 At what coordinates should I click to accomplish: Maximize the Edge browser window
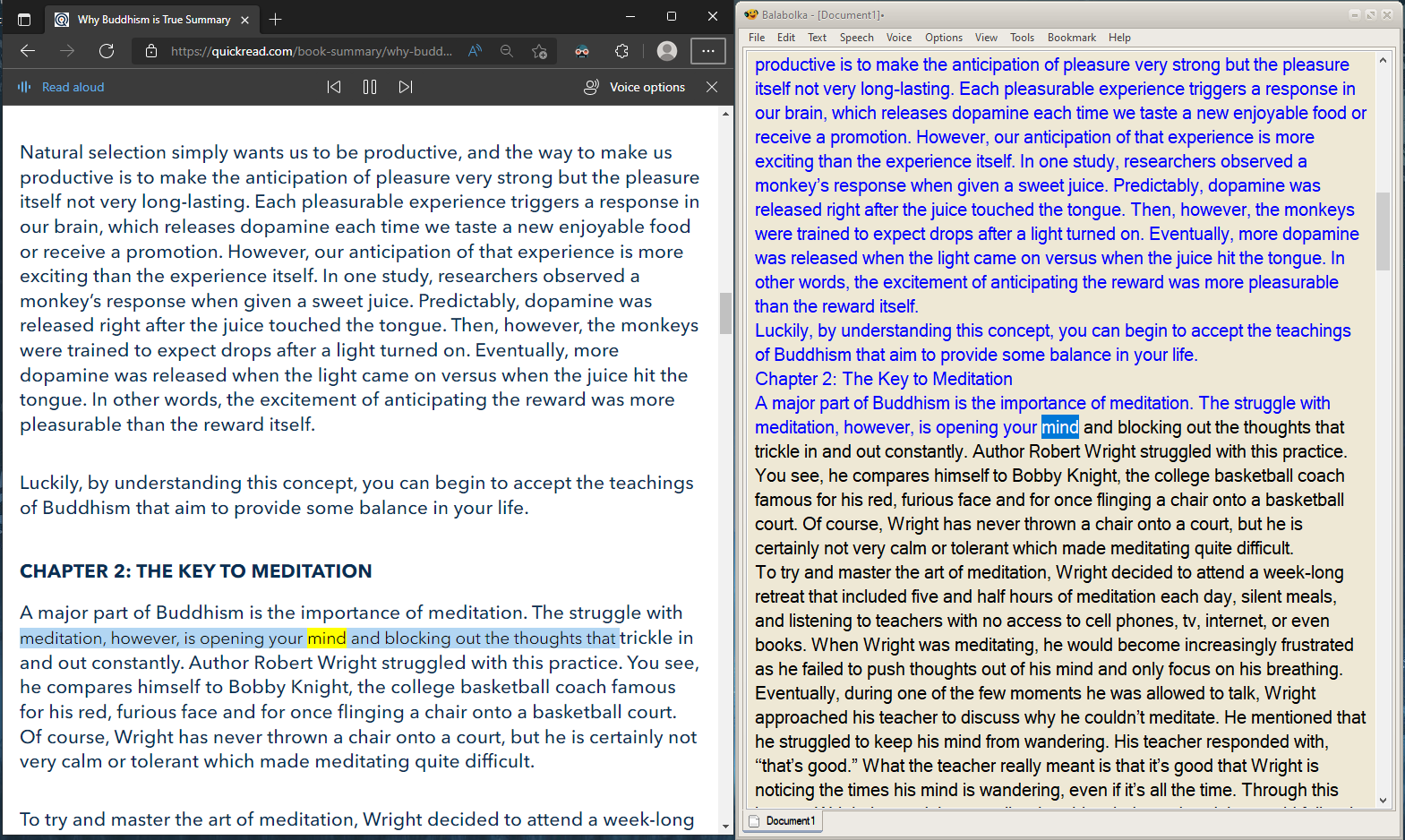pyautogui.click(x=672, y=16)
